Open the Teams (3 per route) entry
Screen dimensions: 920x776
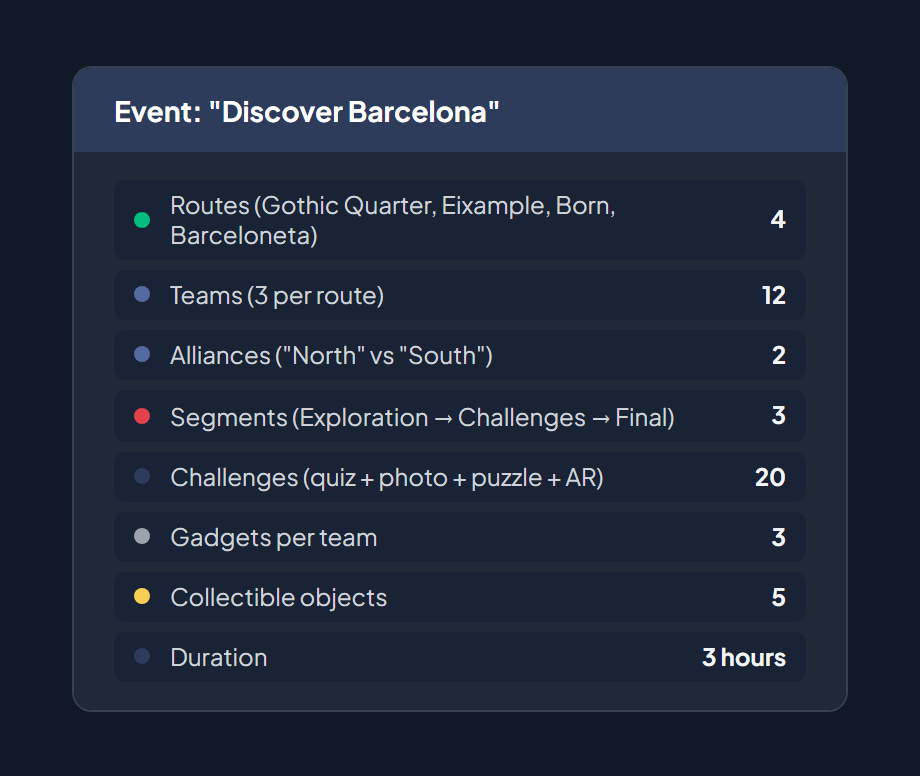[x=458, y=295]
